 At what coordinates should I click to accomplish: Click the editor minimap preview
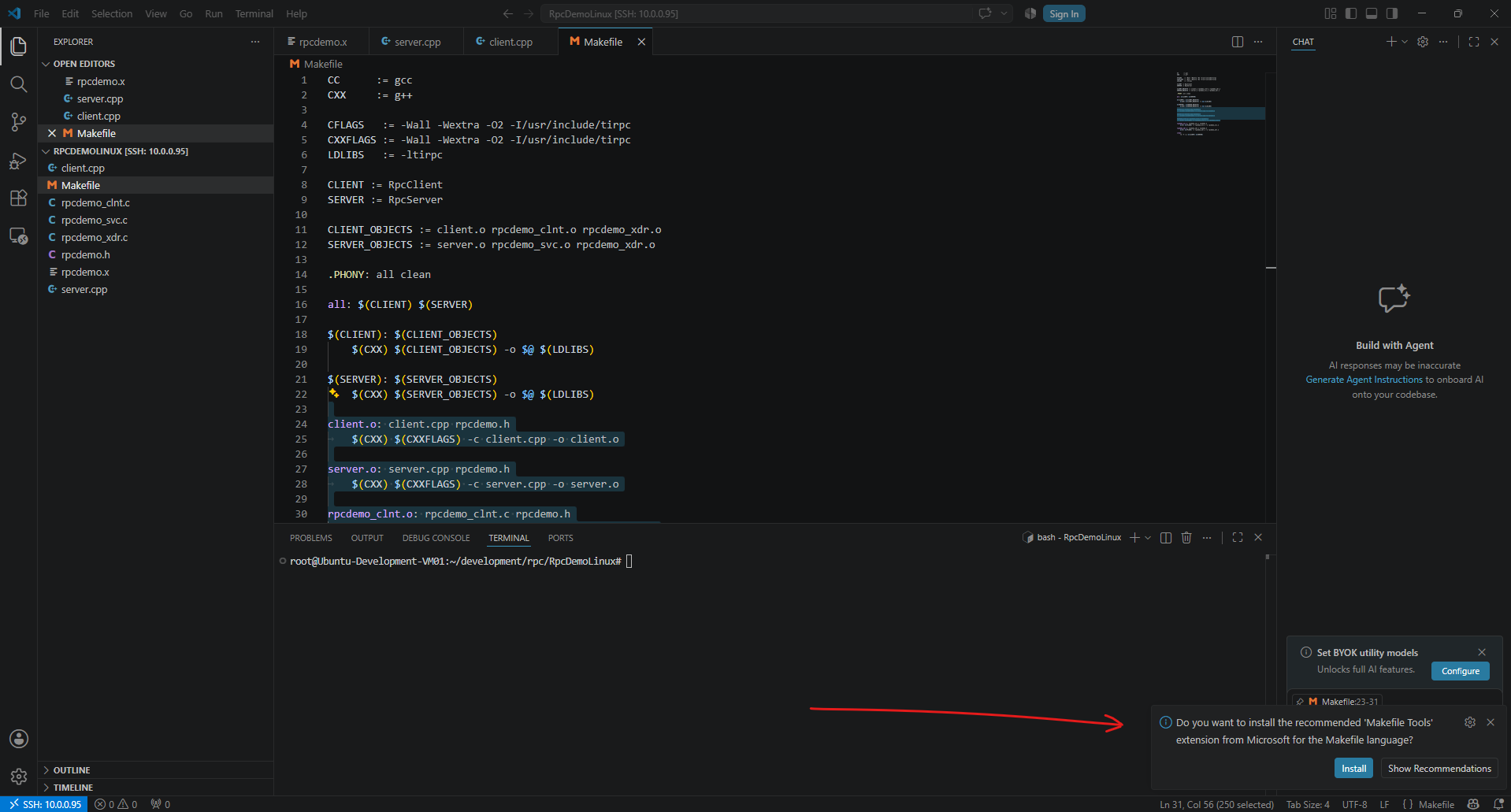1220,104
